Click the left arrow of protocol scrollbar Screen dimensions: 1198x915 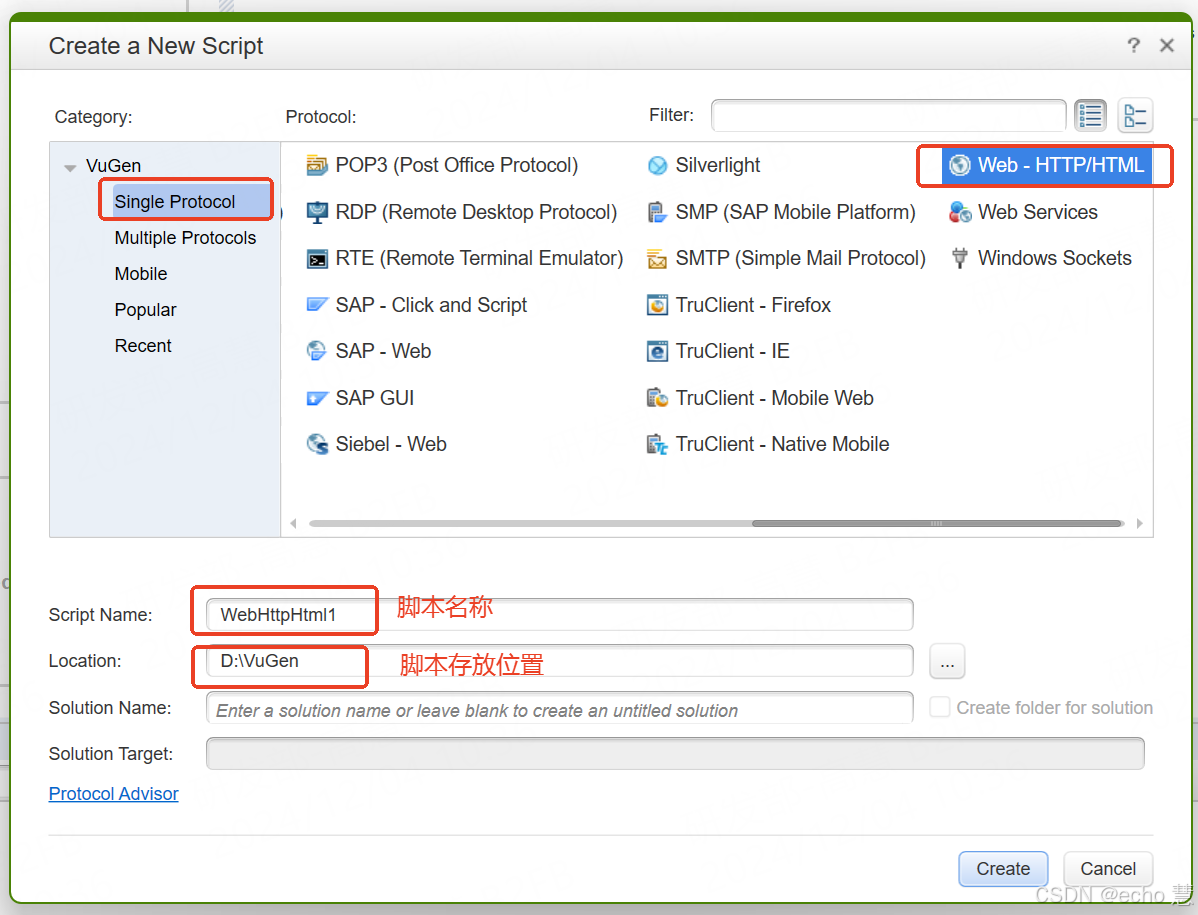[293, 523]
